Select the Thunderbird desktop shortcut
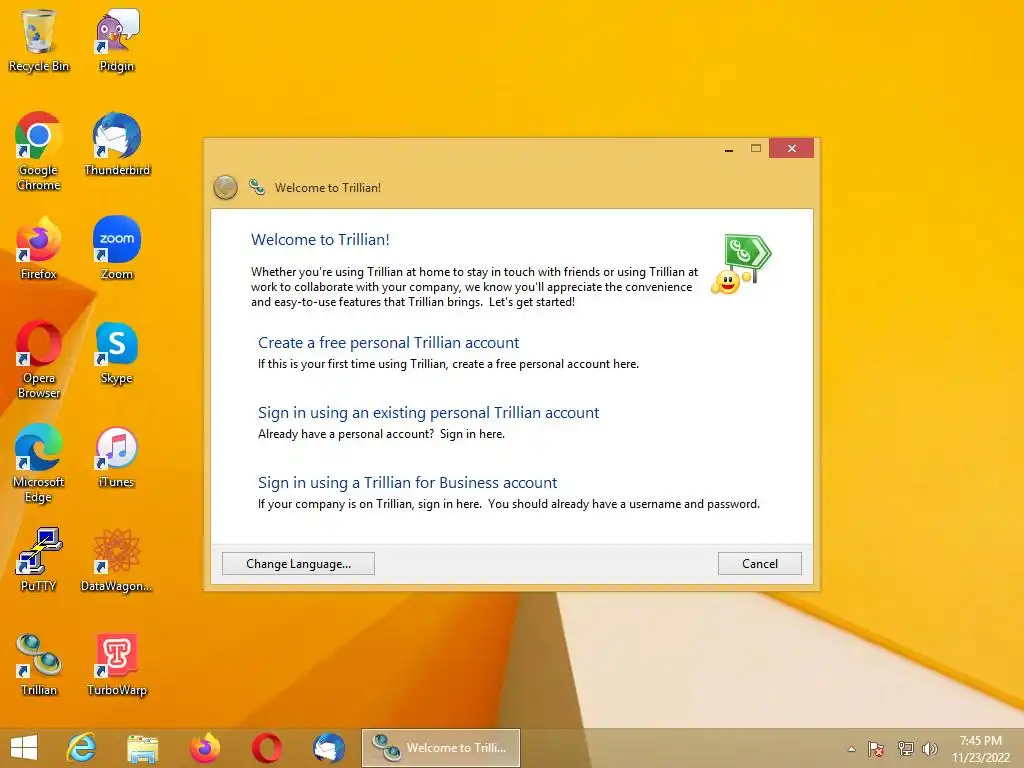This screenshot has width=1024, height=768. 117,145
